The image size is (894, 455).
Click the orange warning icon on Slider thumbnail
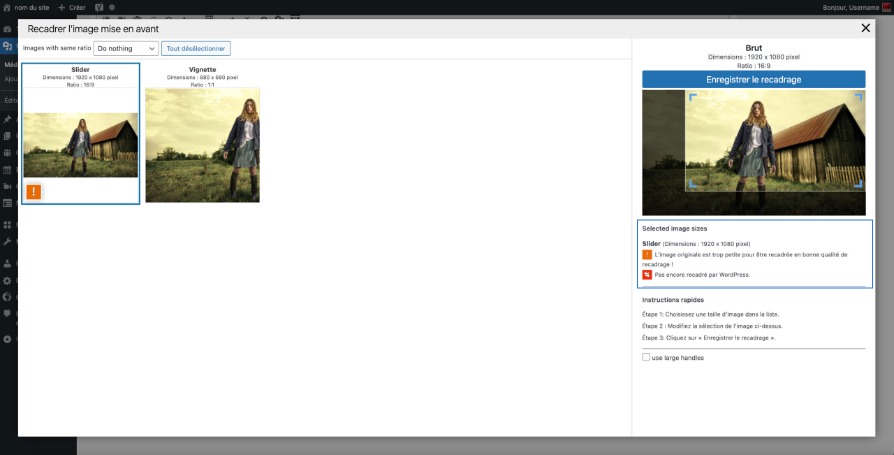click(34, 191)
